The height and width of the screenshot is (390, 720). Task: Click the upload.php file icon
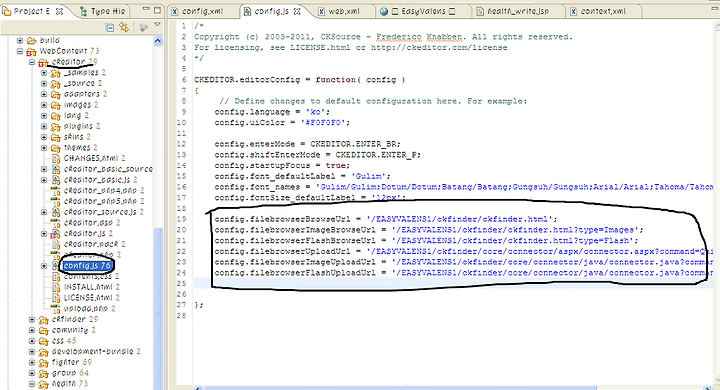coord(56,309)
